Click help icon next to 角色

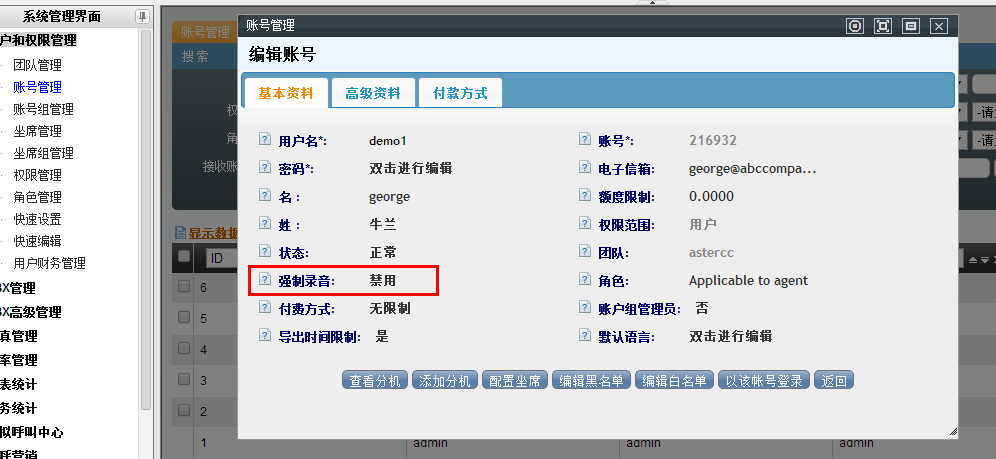[585, 281]
